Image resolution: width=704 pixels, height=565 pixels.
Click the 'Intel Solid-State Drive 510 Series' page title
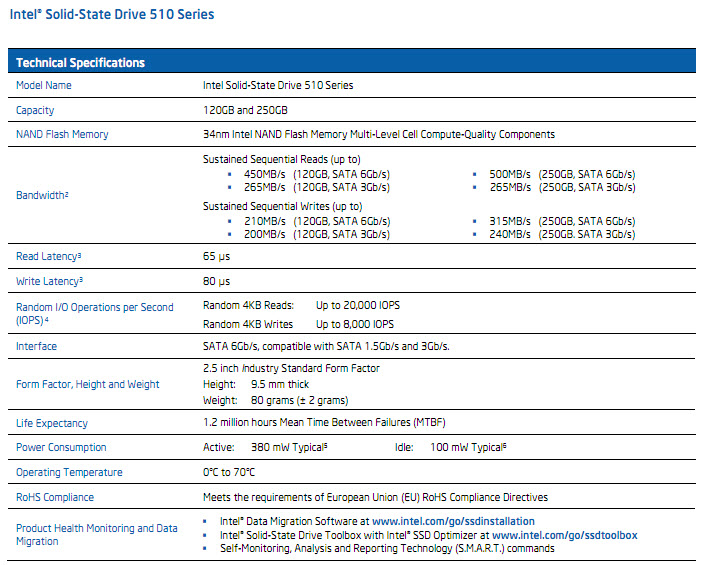click(112, 14)
